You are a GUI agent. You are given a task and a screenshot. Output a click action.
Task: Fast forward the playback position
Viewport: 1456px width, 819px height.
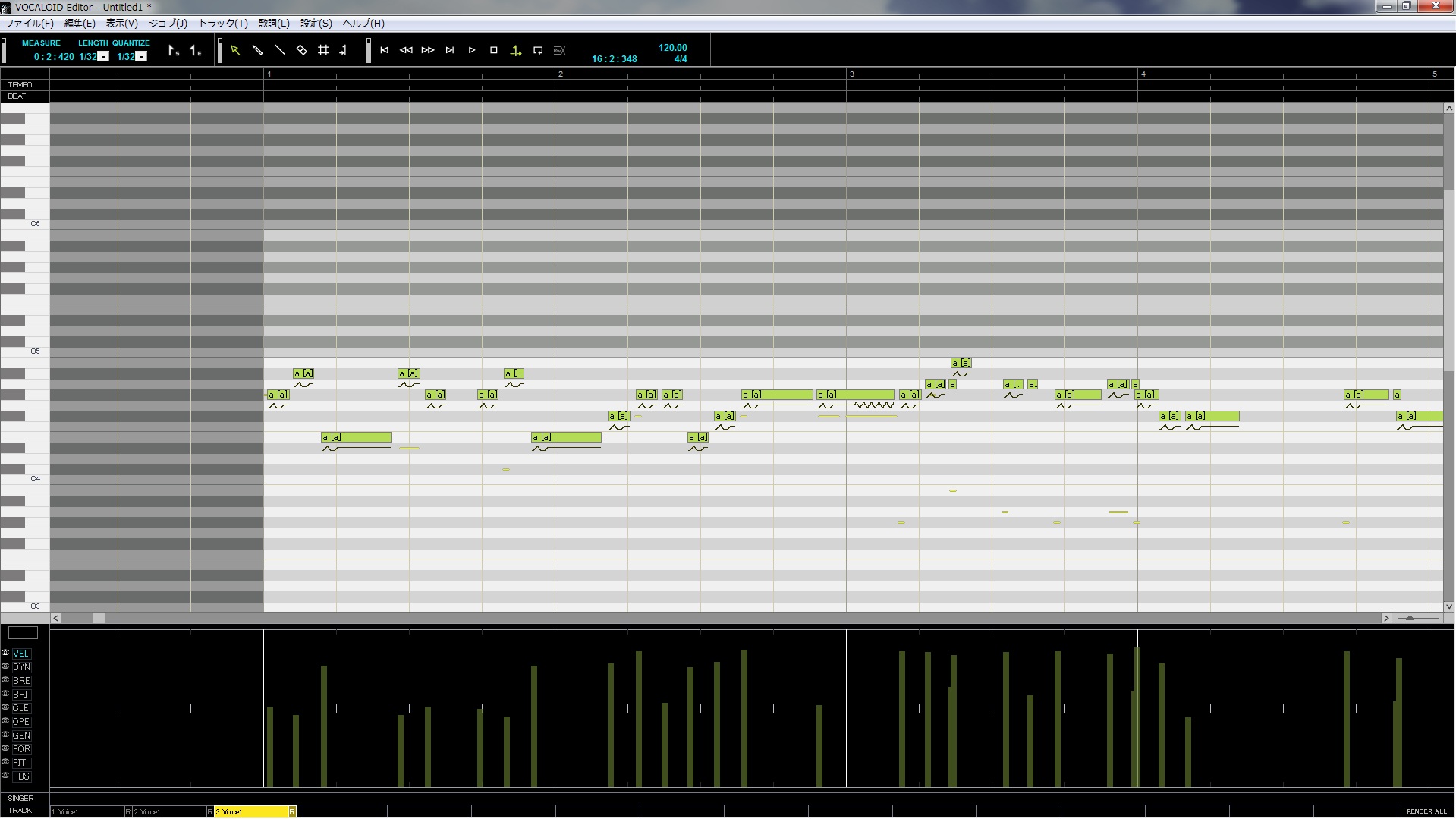pos(428,50)
